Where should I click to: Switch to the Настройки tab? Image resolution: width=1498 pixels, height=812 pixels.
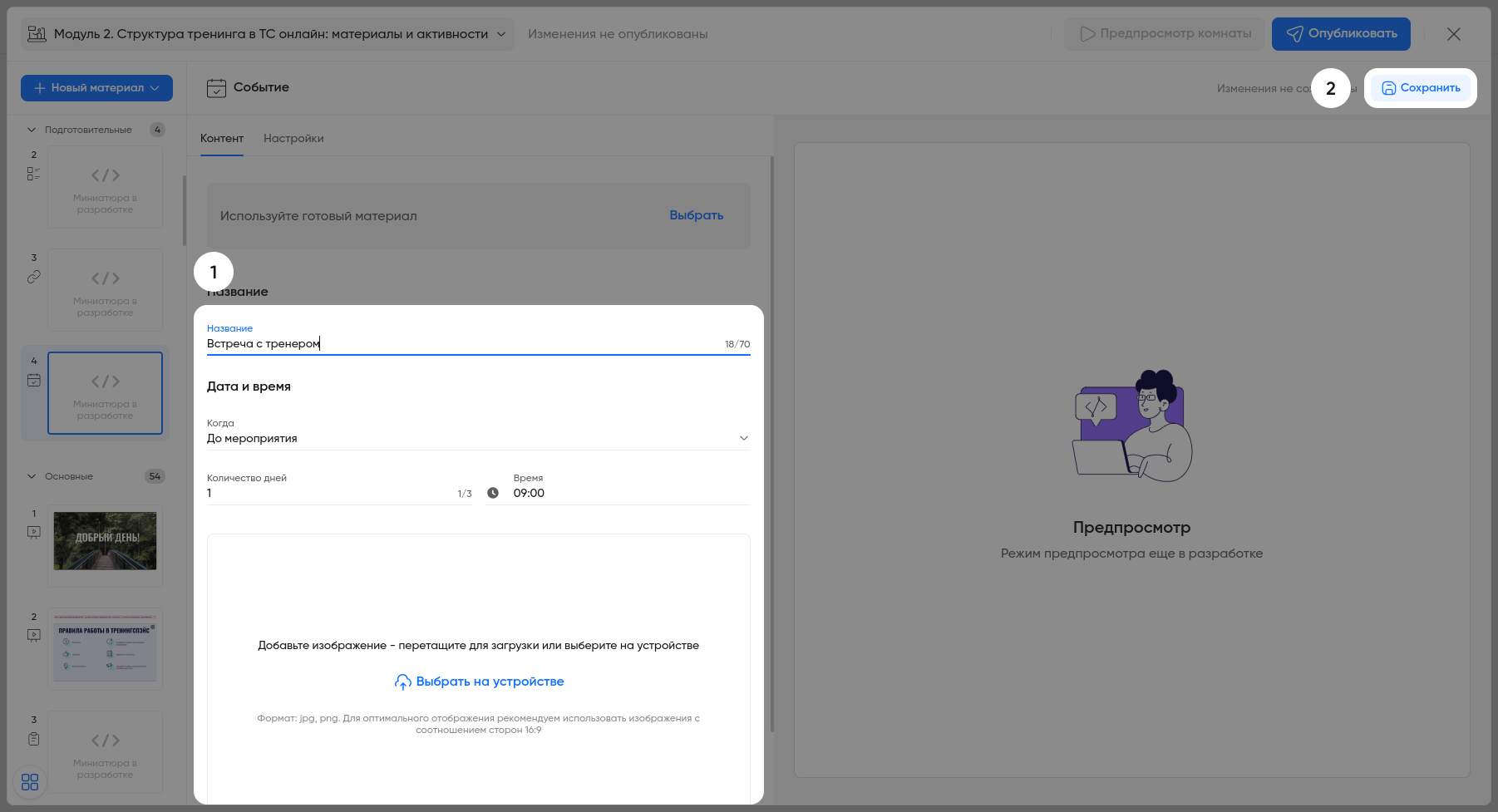tap(293, 139)
